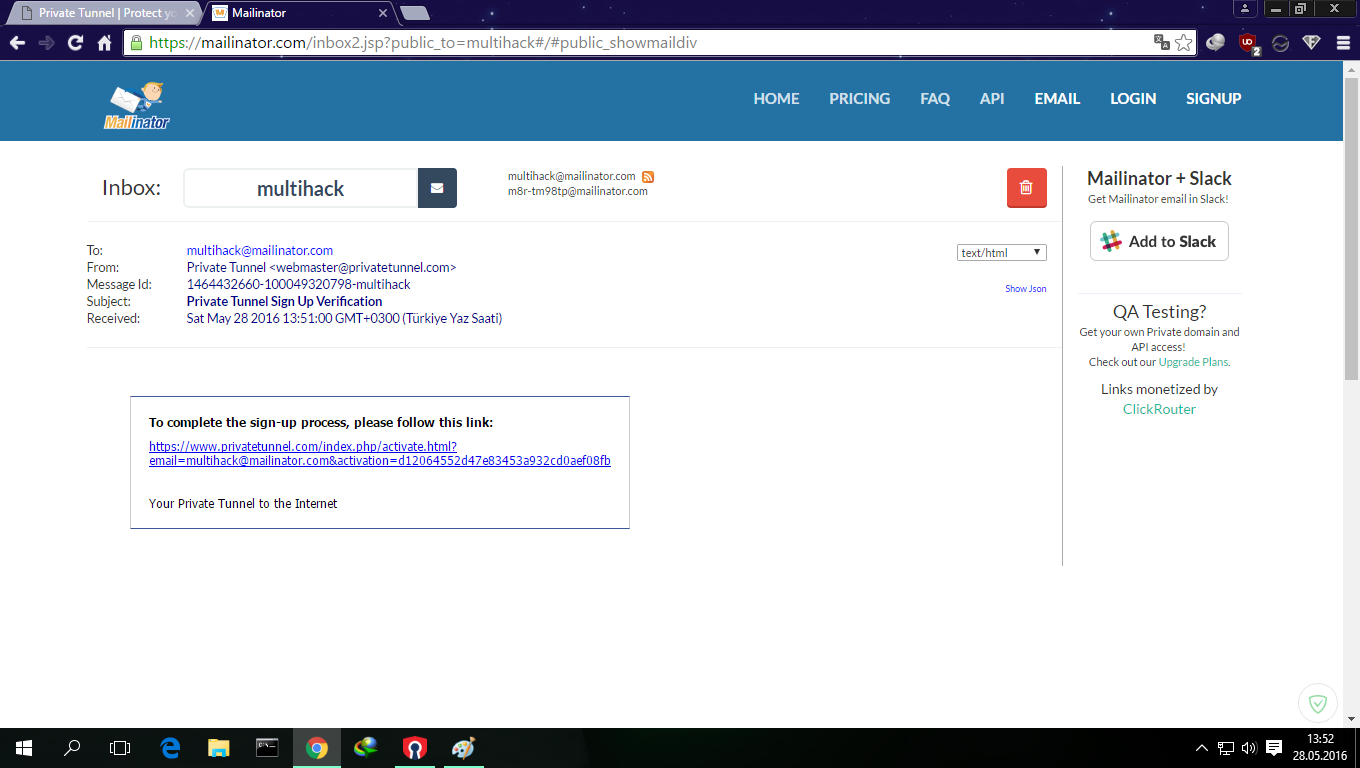Click the browser Forward arrow

click(46, 43)
